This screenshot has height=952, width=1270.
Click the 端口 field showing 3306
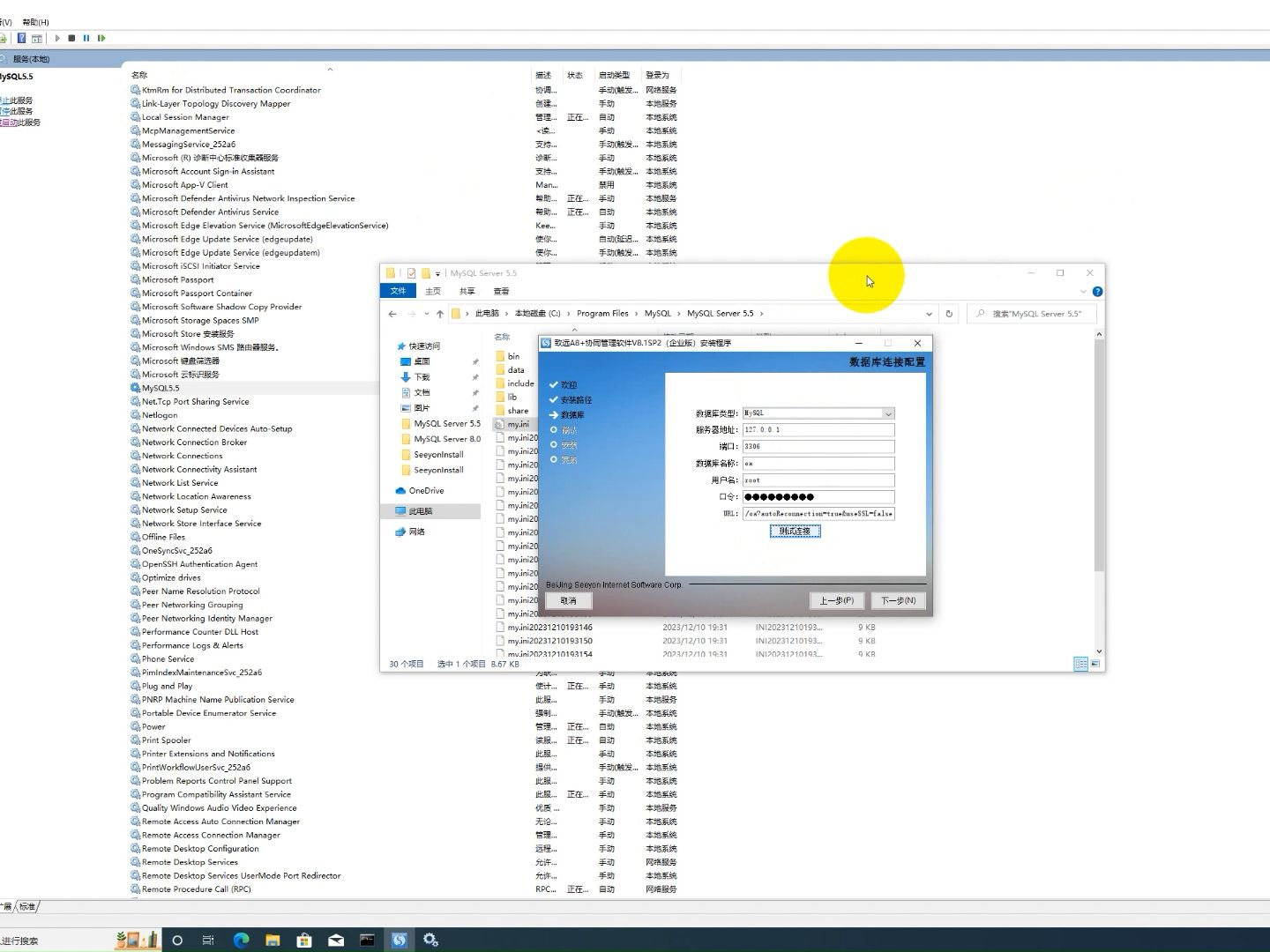[818, 447]
